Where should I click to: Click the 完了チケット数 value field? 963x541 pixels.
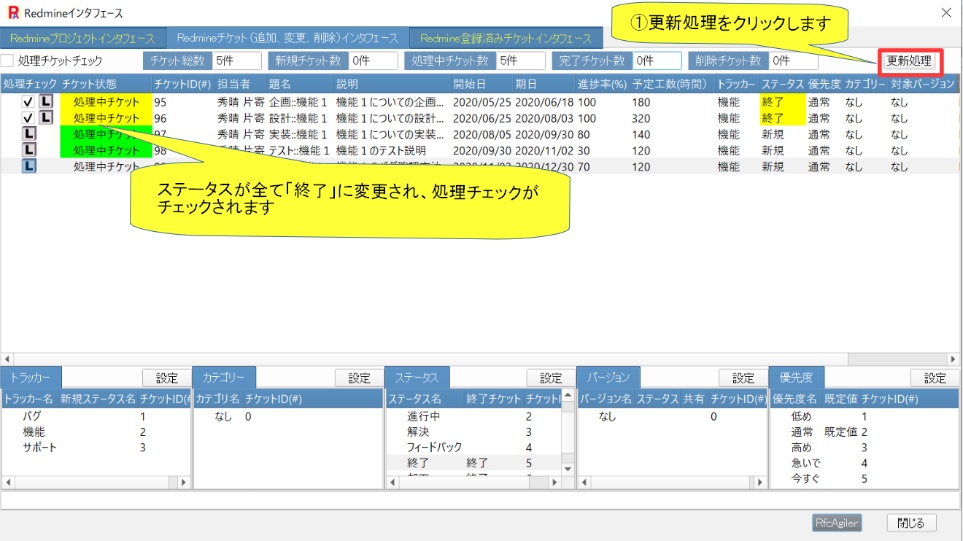[657, 61]
